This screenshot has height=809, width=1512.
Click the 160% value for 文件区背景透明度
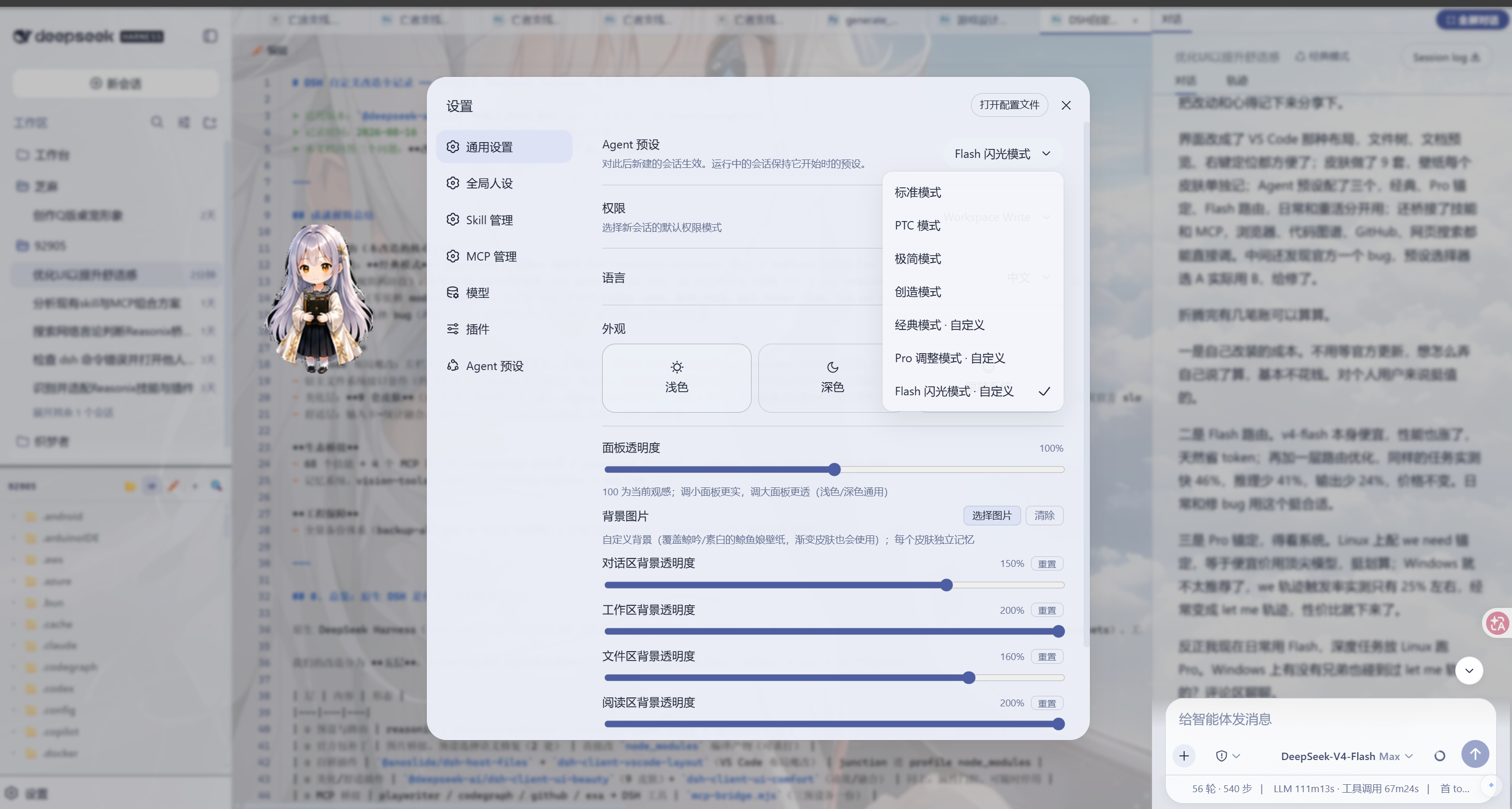1012,656
